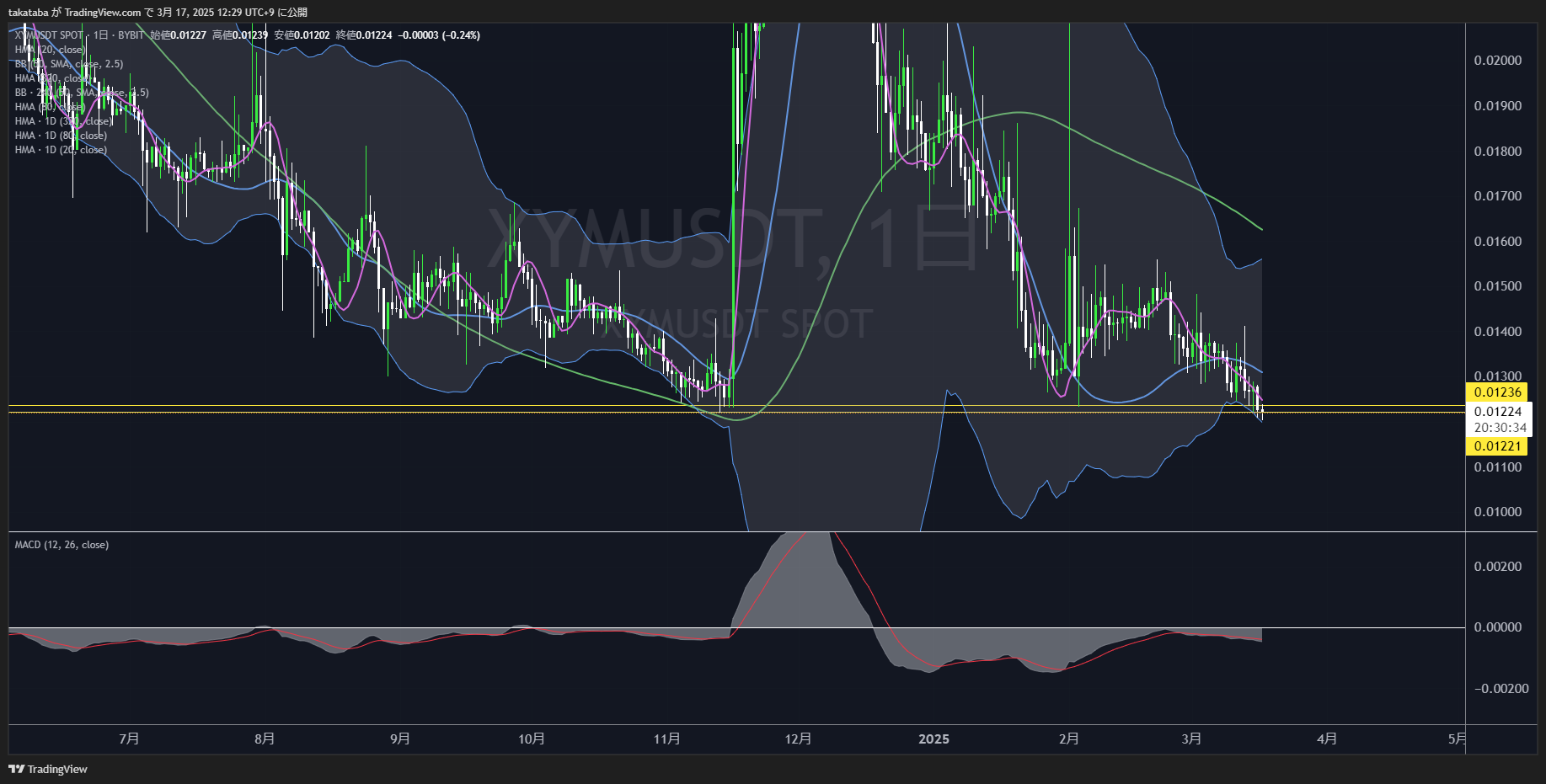Click the −0.00200 MACD axis label
1546x784 pixels.
pos(1501,689)
